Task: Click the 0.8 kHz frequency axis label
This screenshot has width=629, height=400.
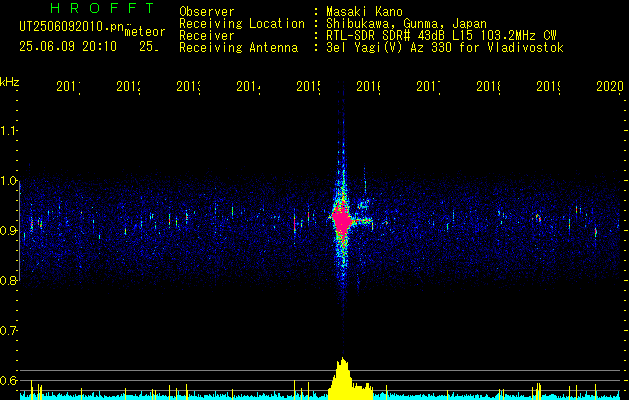Action: click(x=8, y=281)
